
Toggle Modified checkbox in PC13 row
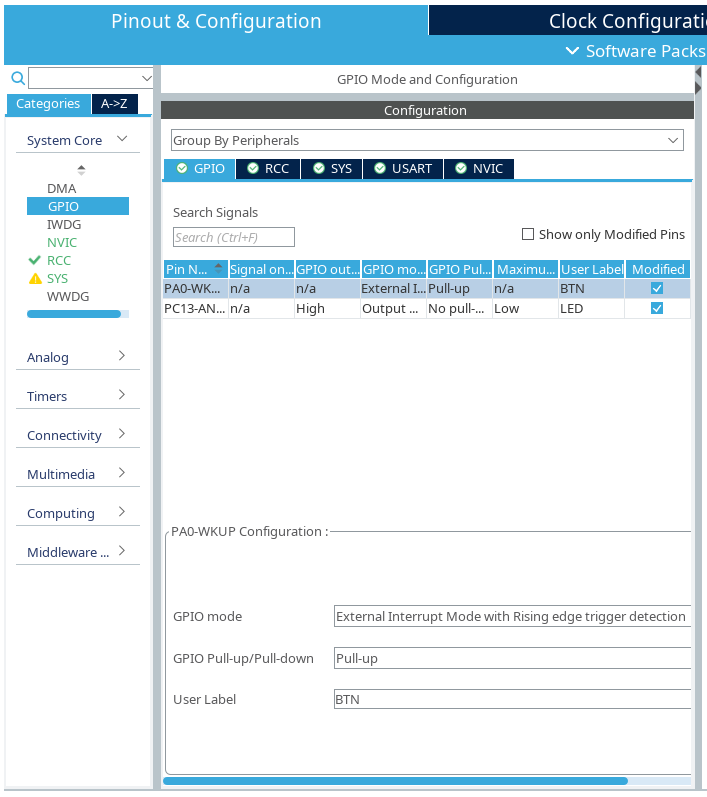(x=657, y=308)
